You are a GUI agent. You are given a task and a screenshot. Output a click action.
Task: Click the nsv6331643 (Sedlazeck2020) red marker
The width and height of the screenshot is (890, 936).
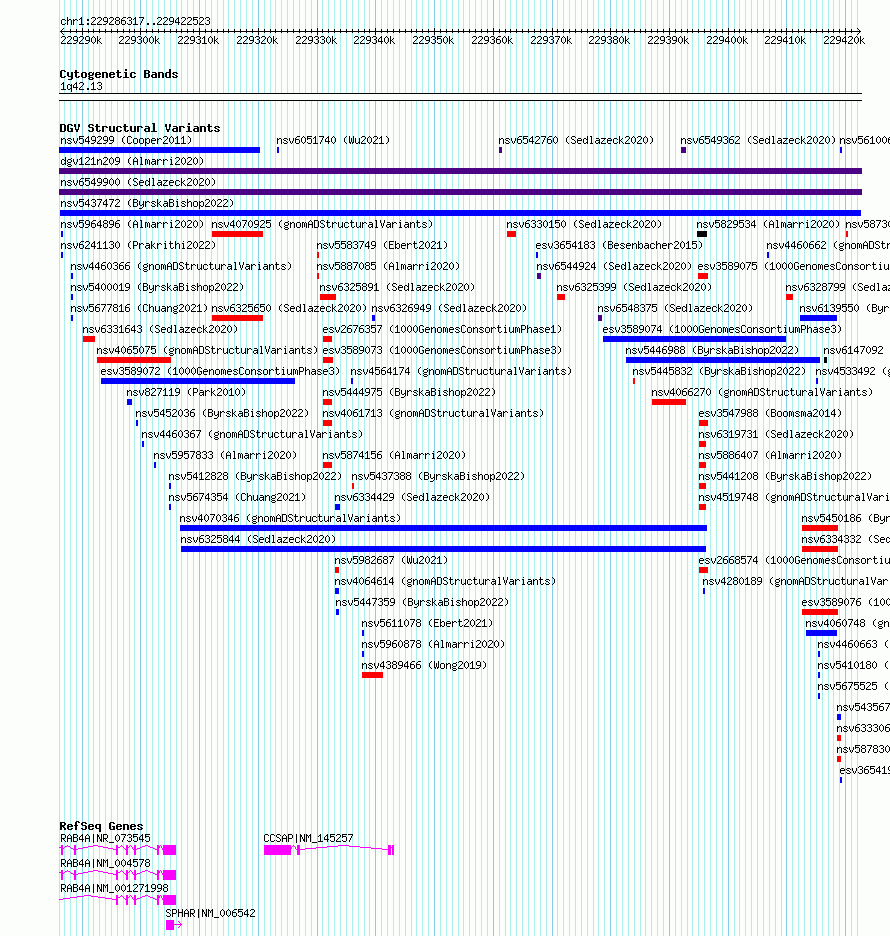tap(89, 339)
